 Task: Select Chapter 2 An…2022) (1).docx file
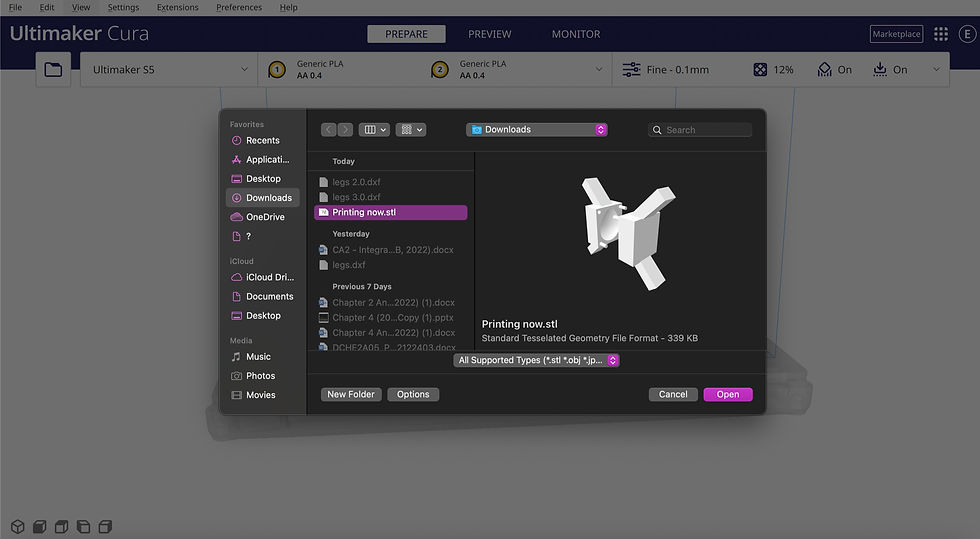click(391, 303)
